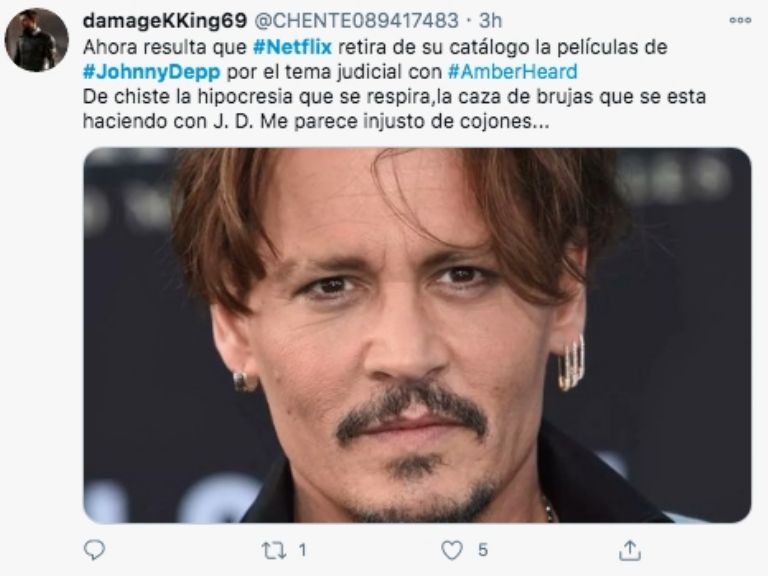Open the three-dot more options menu
Screen dimensions: 768x576
coord(740,20)
